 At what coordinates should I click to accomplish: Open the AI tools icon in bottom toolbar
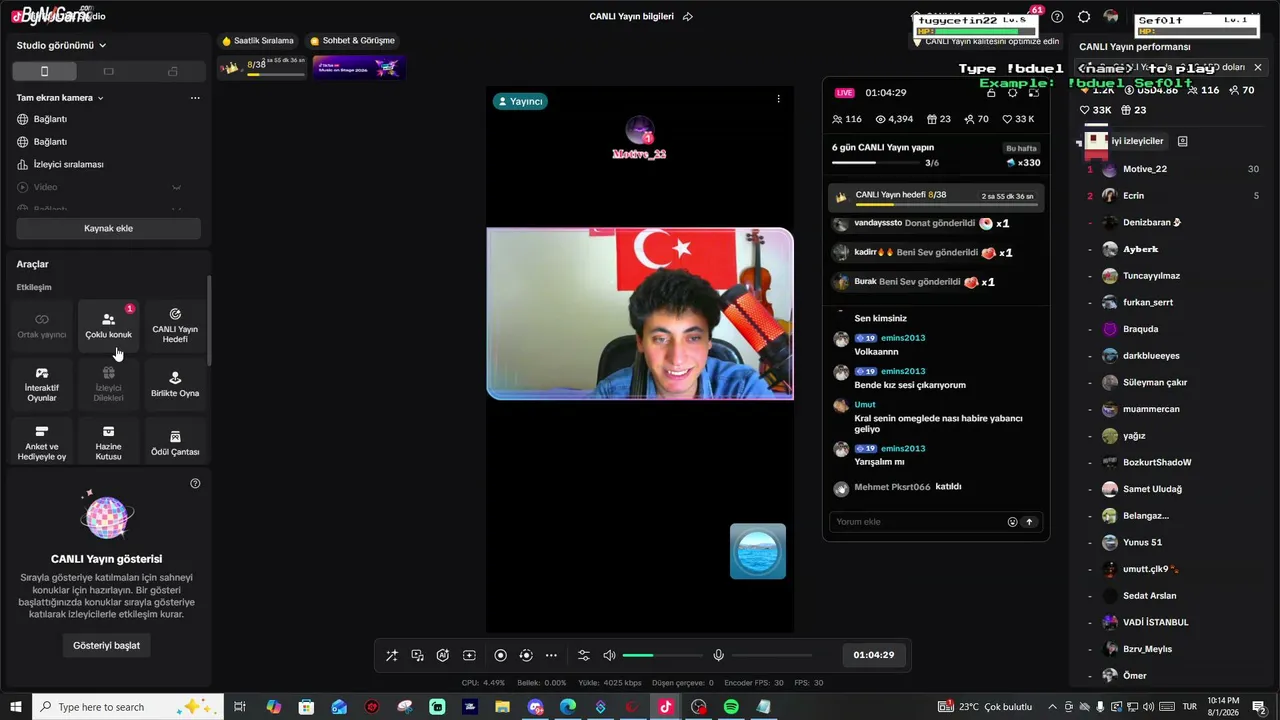443,655
